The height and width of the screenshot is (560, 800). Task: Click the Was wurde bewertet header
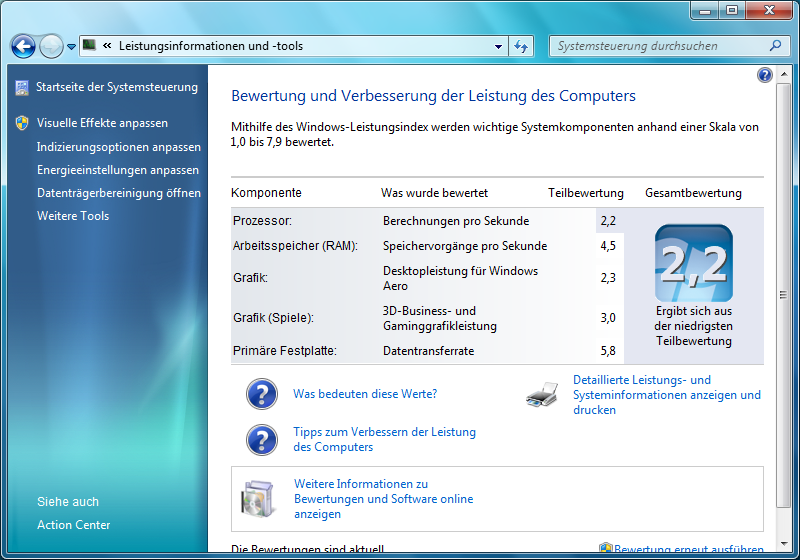pos(434,193)
